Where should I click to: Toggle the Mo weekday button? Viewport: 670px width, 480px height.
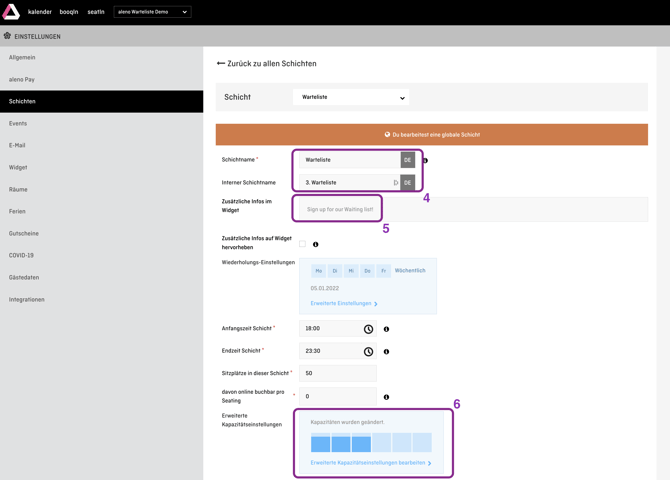pyautogui.click(x=318, y=271)
